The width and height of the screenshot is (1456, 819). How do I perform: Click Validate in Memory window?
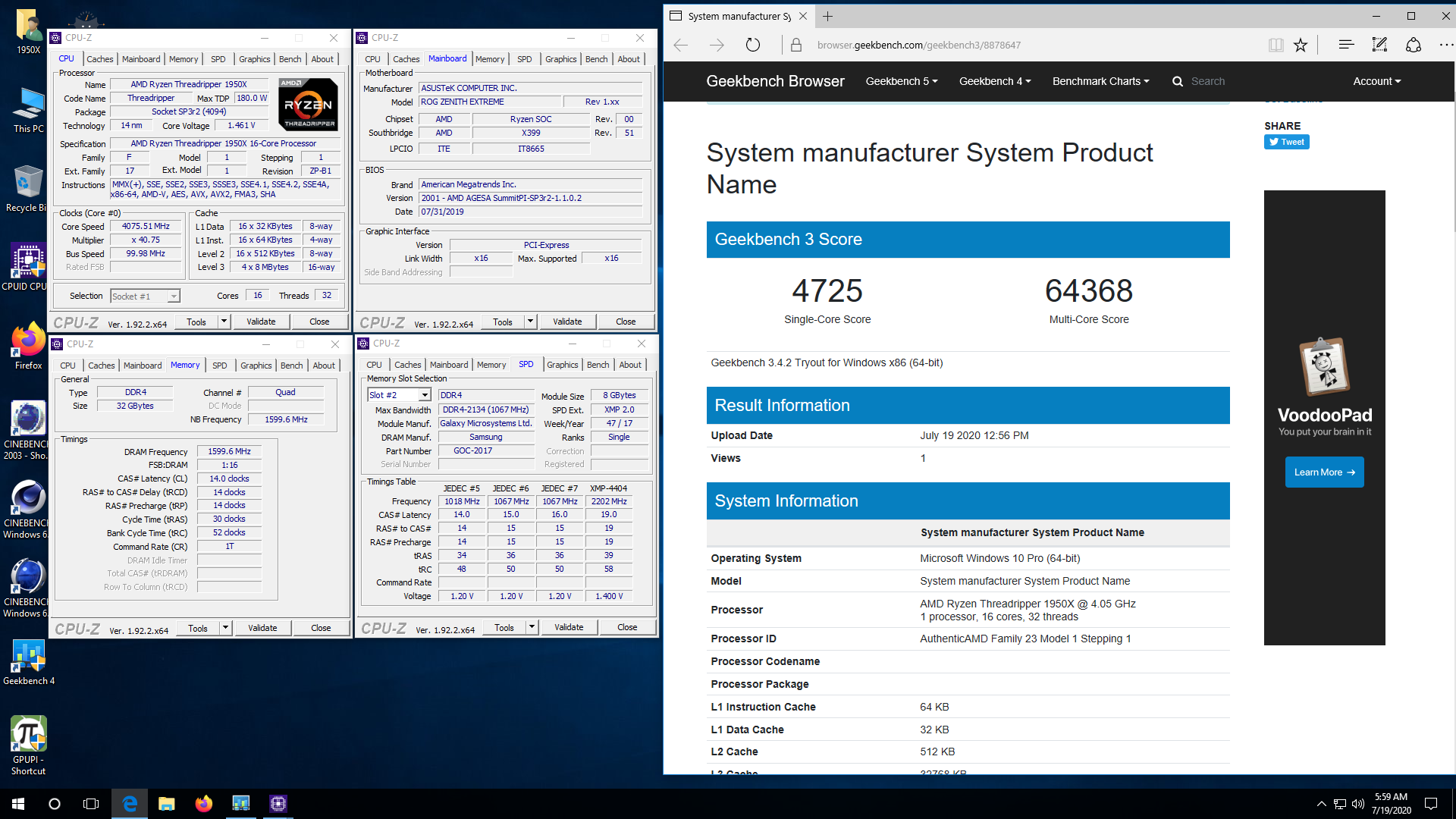click(262, 628)
